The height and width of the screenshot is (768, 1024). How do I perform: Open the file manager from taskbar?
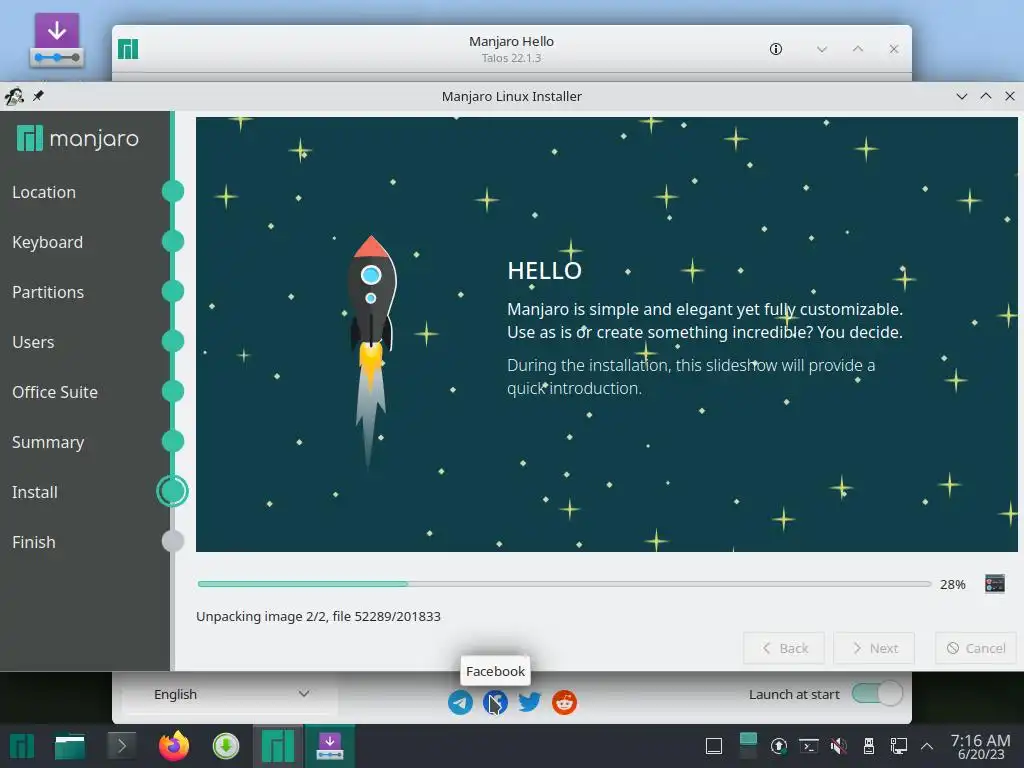point(70,746)
